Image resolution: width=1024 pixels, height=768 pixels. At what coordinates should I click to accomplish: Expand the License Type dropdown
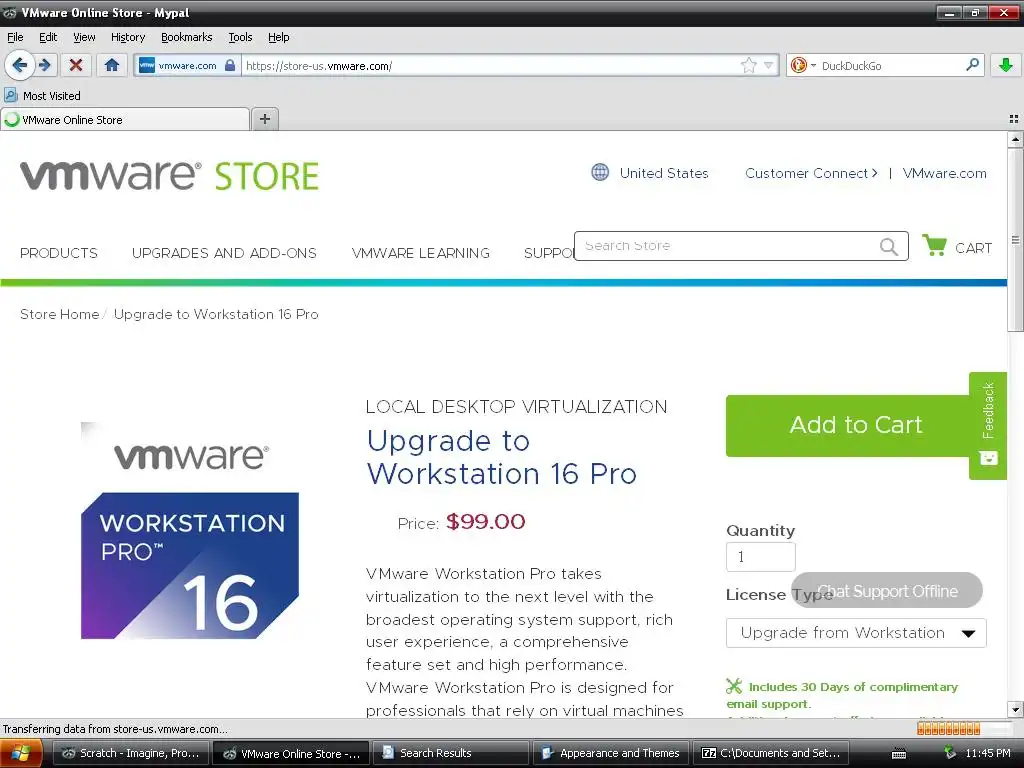856,633
